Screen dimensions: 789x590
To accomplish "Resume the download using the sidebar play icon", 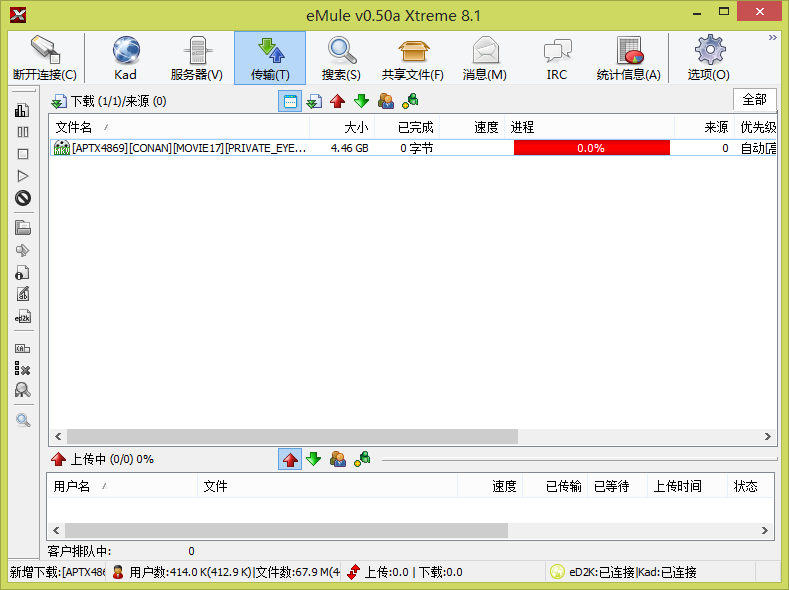I will [x=23, y=176].
